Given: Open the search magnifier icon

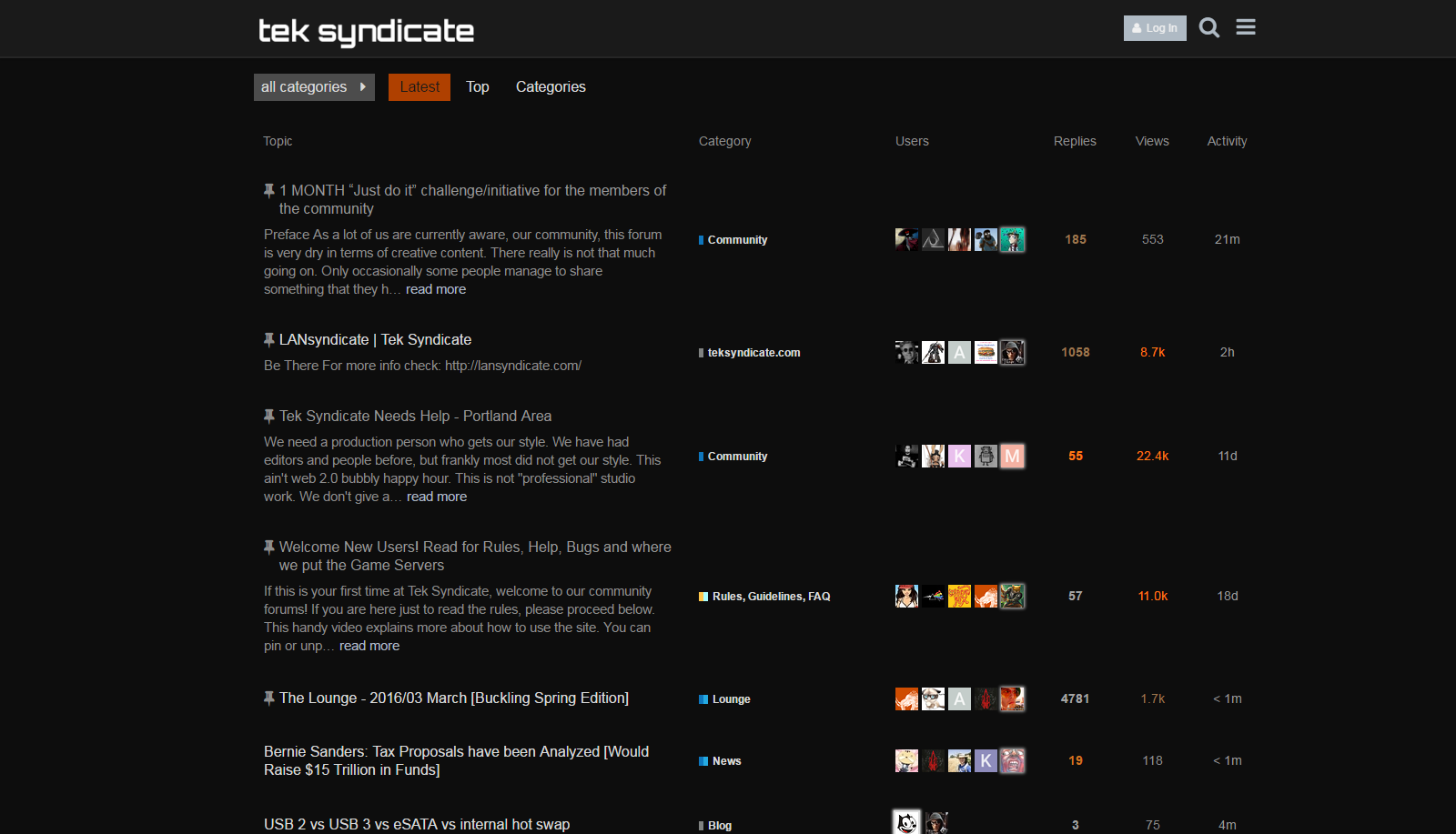Looking at the screenshot, I should click(1208, 28).
